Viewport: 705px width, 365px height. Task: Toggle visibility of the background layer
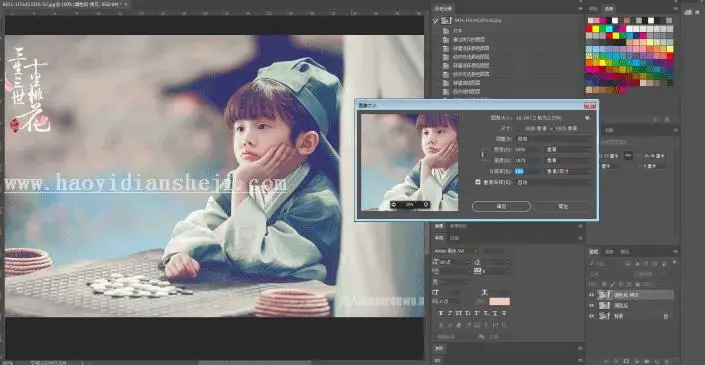591,316
